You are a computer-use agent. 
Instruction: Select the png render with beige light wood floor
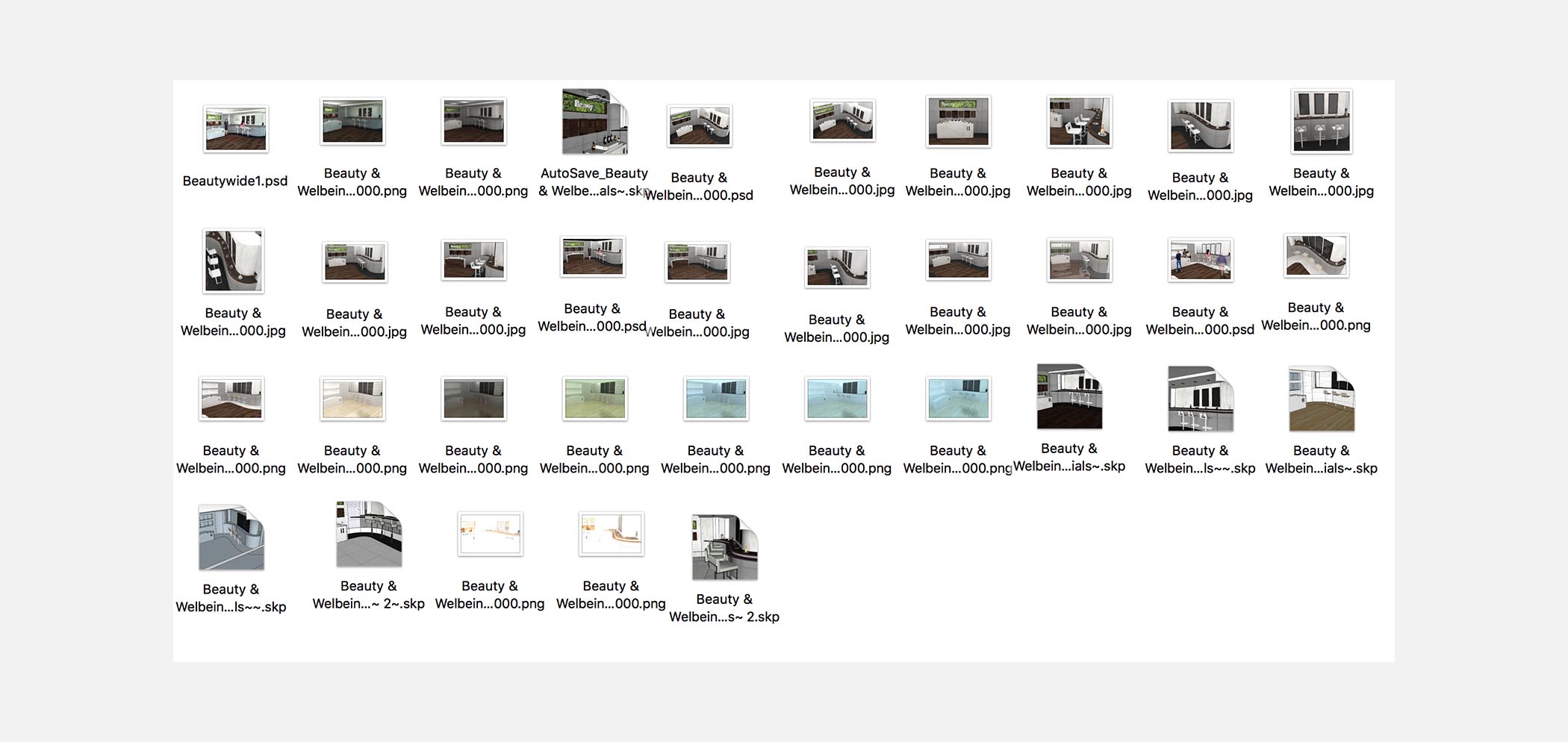(x=353, y=399)
